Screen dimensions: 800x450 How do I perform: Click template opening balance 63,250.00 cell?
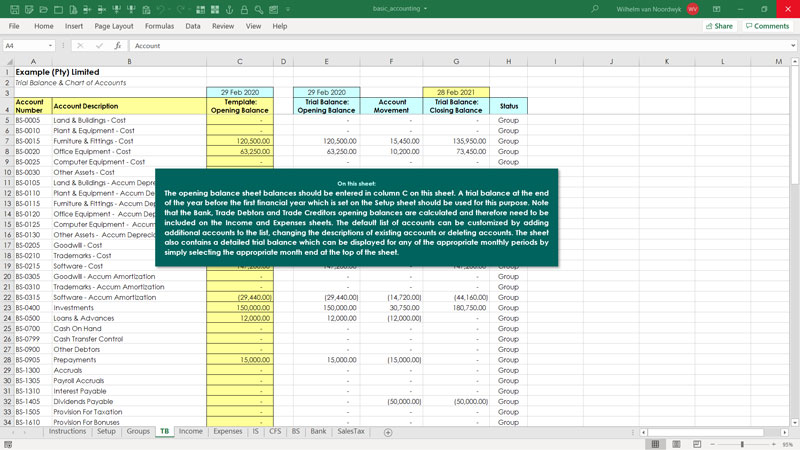(x=240, y=152)
